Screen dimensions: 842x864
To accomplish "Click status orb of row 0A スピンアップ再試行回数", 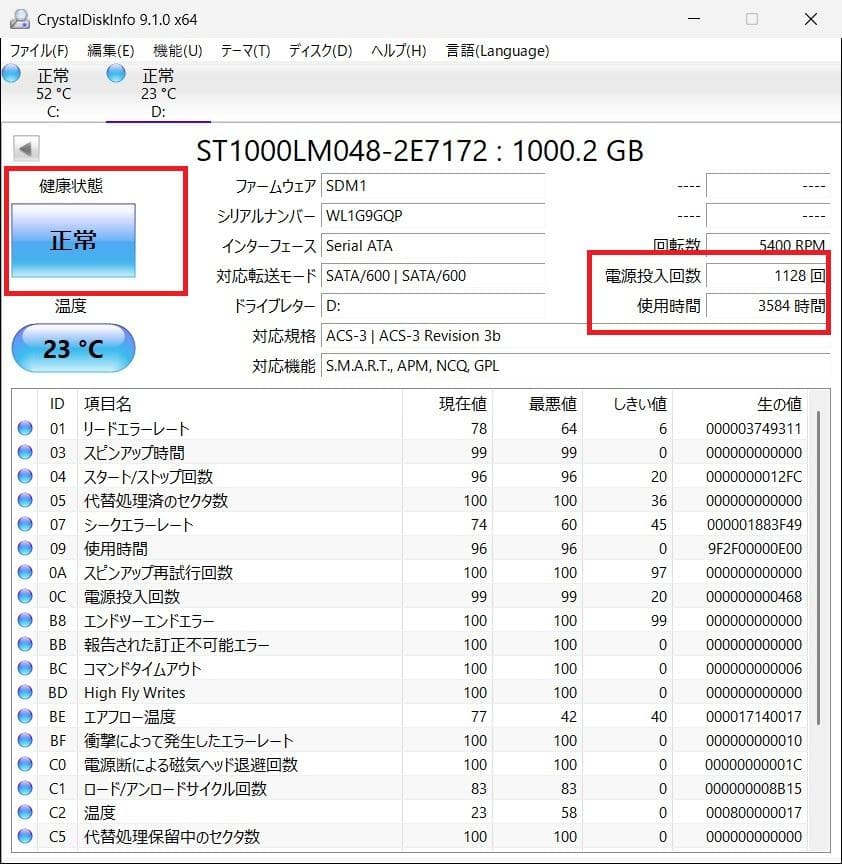I will [x=25, y=573].
